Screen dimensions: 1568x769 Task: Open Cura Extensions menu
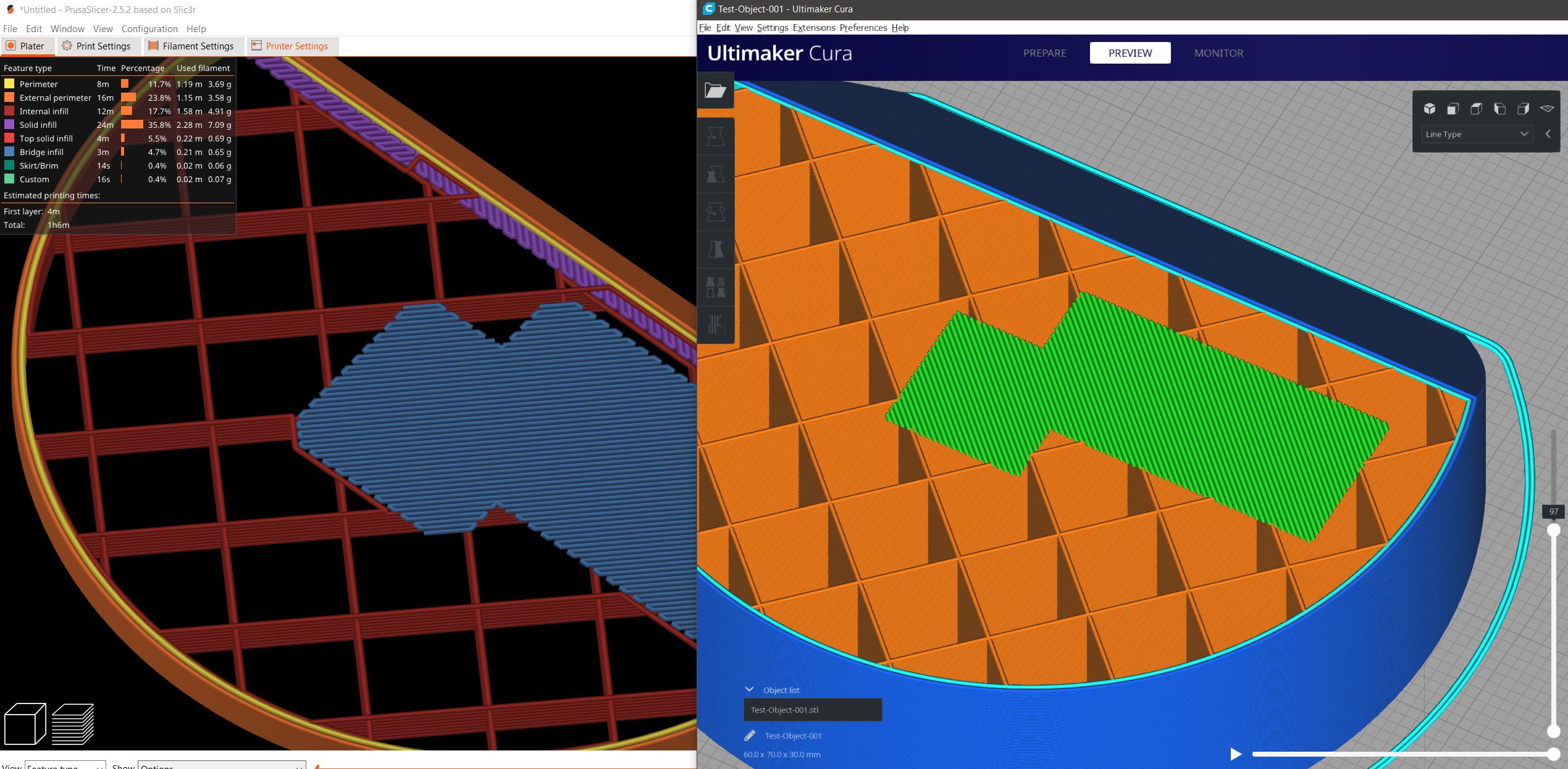[814, 28]
